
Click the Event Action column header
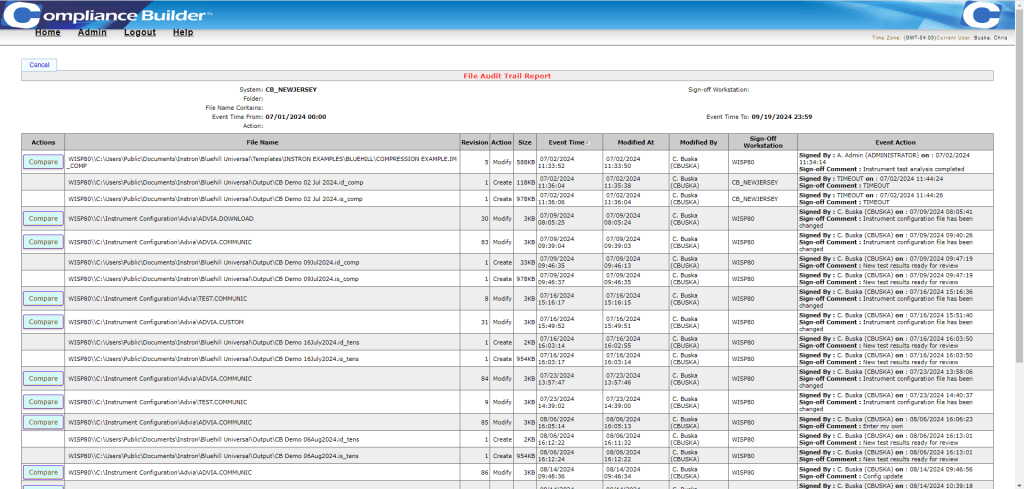click(895, 142)
